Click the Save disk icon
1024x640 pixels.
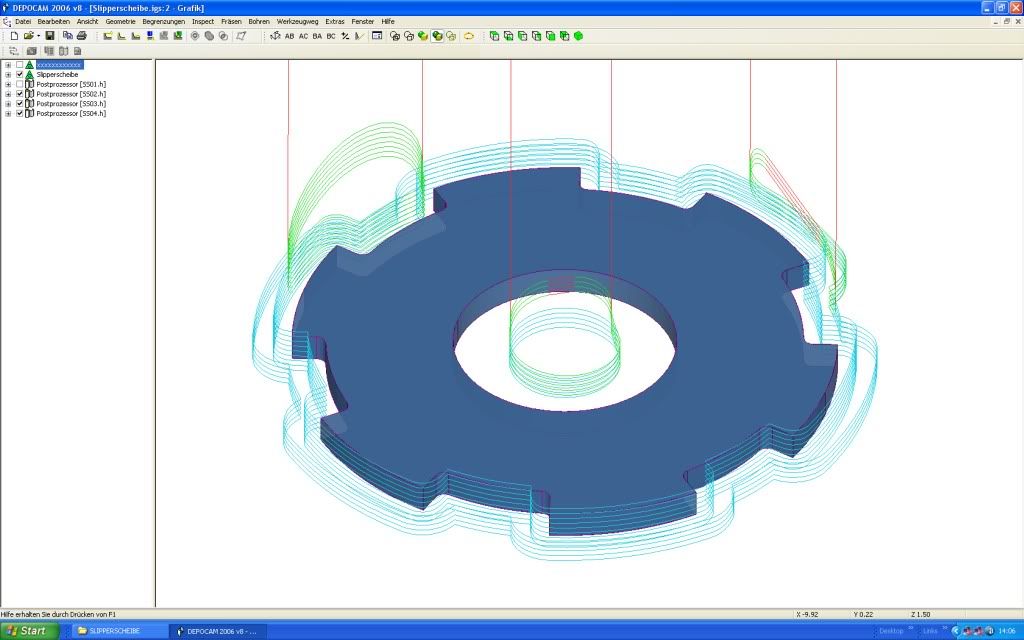(49, 36)
